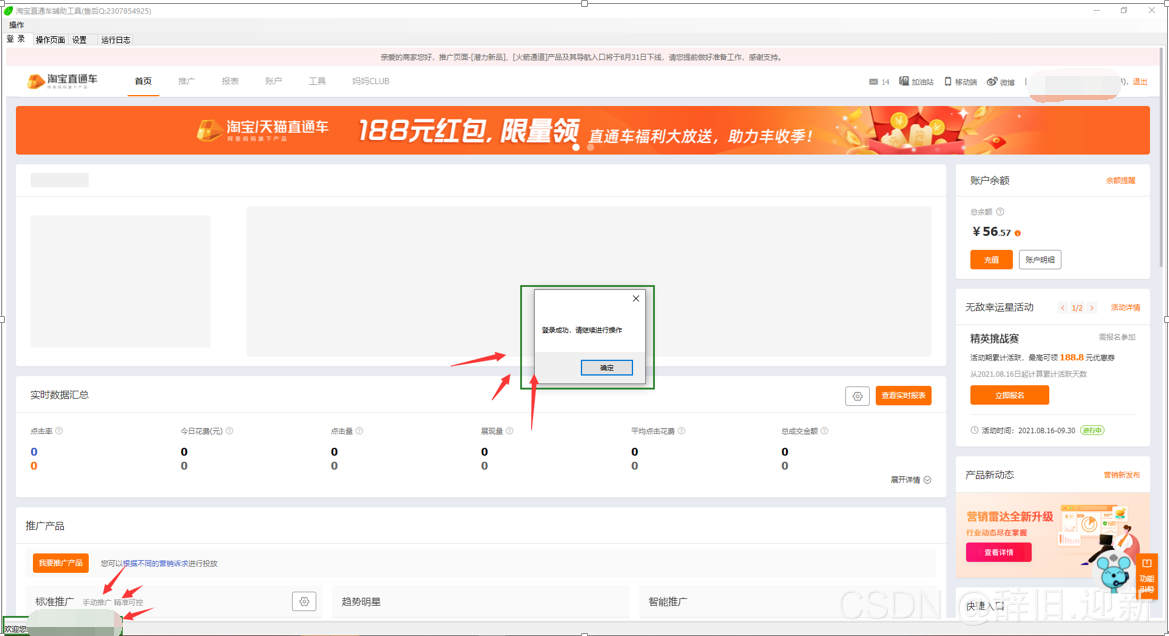Screen dimensions: 1169x636
Task: Click the top announcement notice bar
Action: tap(582, 57)
